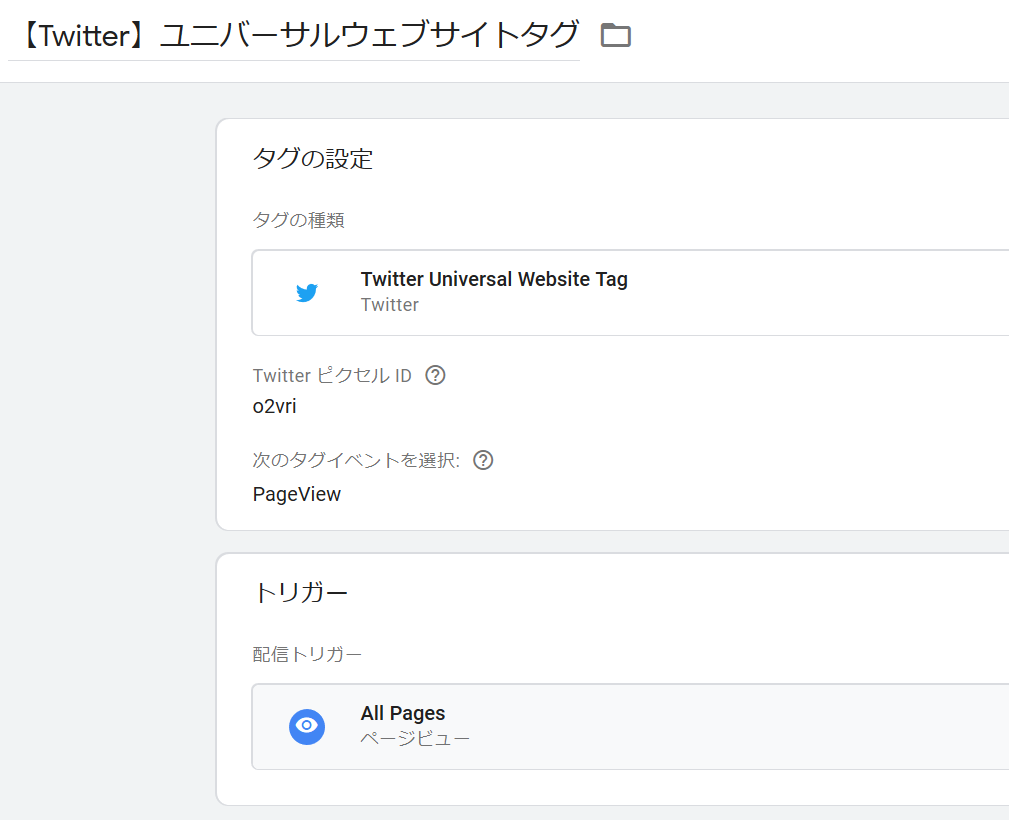Click the All Pages eye trigger icon
The height and width of the screenshot is (820, 1009).
click(307, 727)
